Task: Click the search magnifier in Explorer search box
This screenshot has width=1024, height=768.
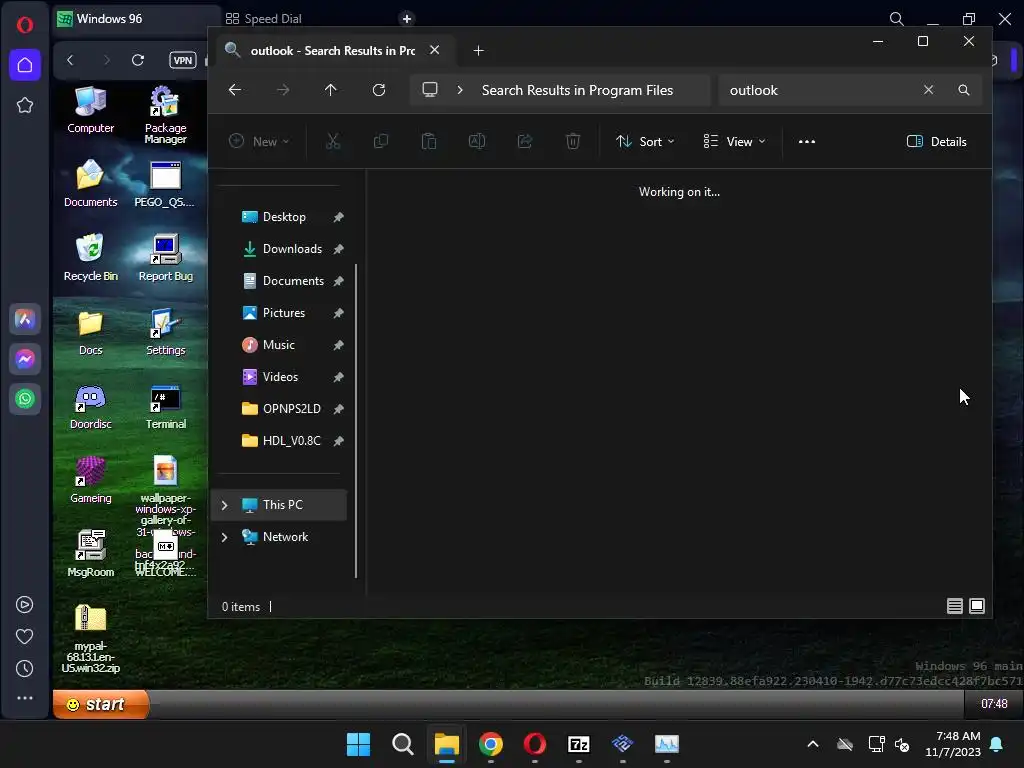Action: click(x=964, y=90)
